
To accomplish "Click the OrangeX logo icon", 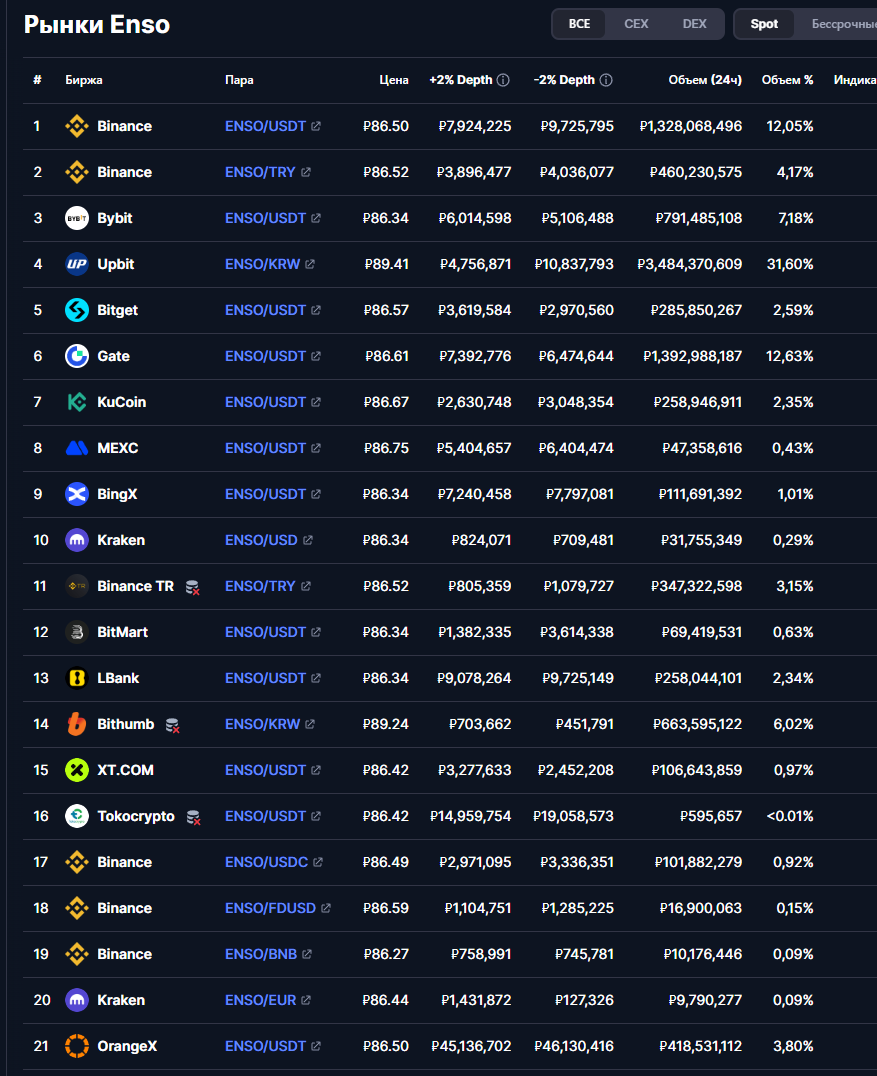I will point(77,1046).
